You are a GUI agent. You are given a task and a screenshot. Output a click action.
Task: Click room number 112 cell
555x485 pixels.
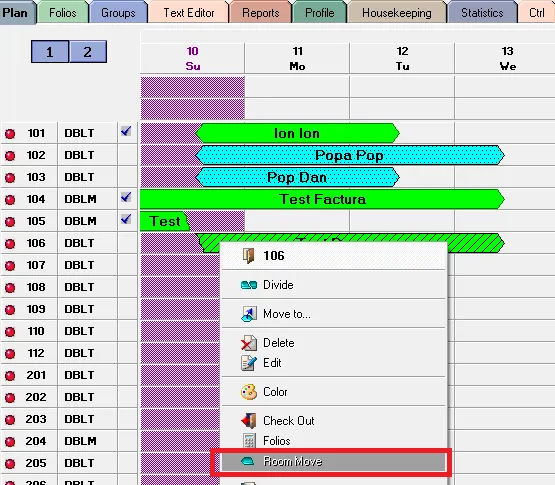pyautogui.click(x=36, y=353)
